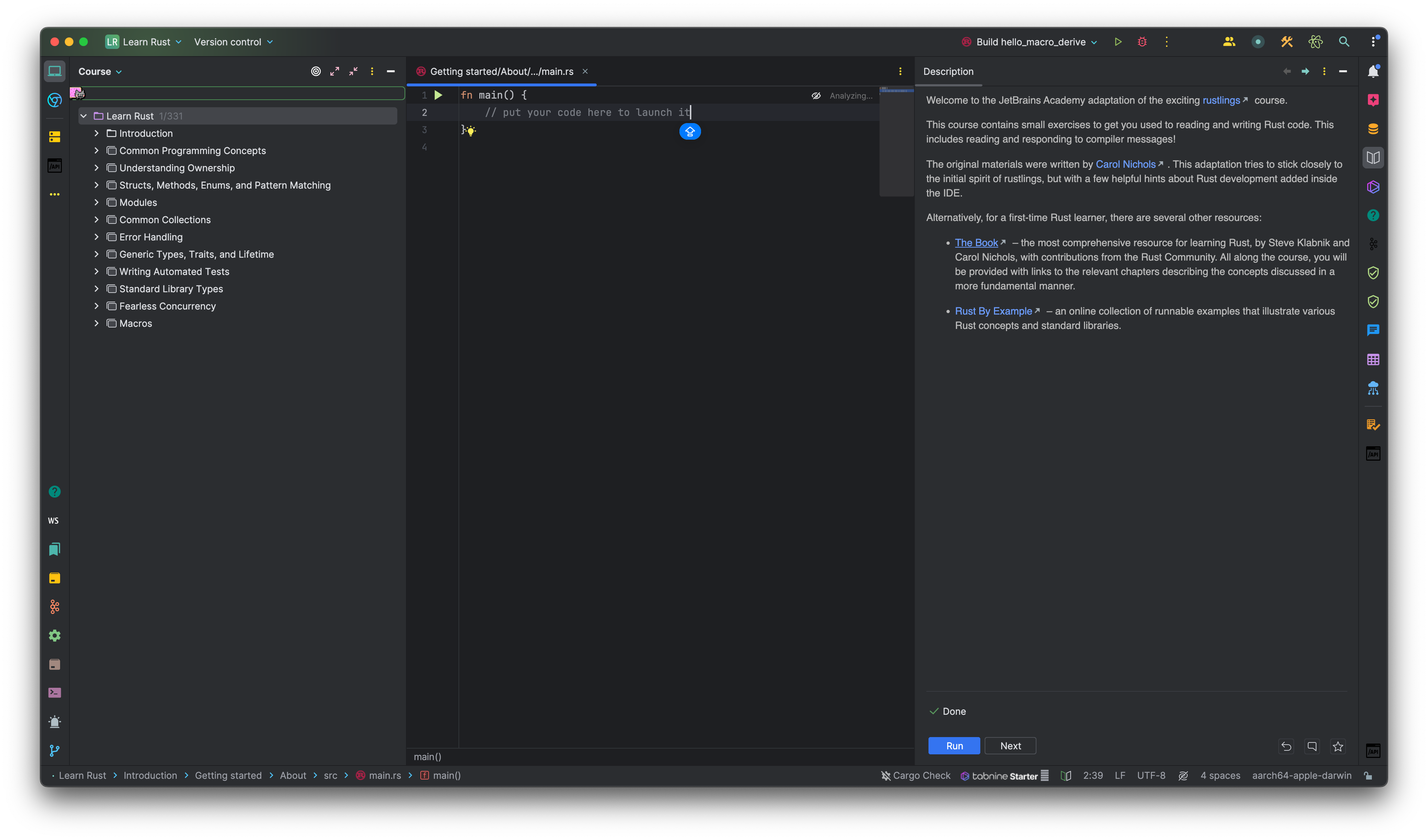Toggle the eye inspections icon in editor
1428x840 pixels.
pyautogui.click(x=816, y=96)
